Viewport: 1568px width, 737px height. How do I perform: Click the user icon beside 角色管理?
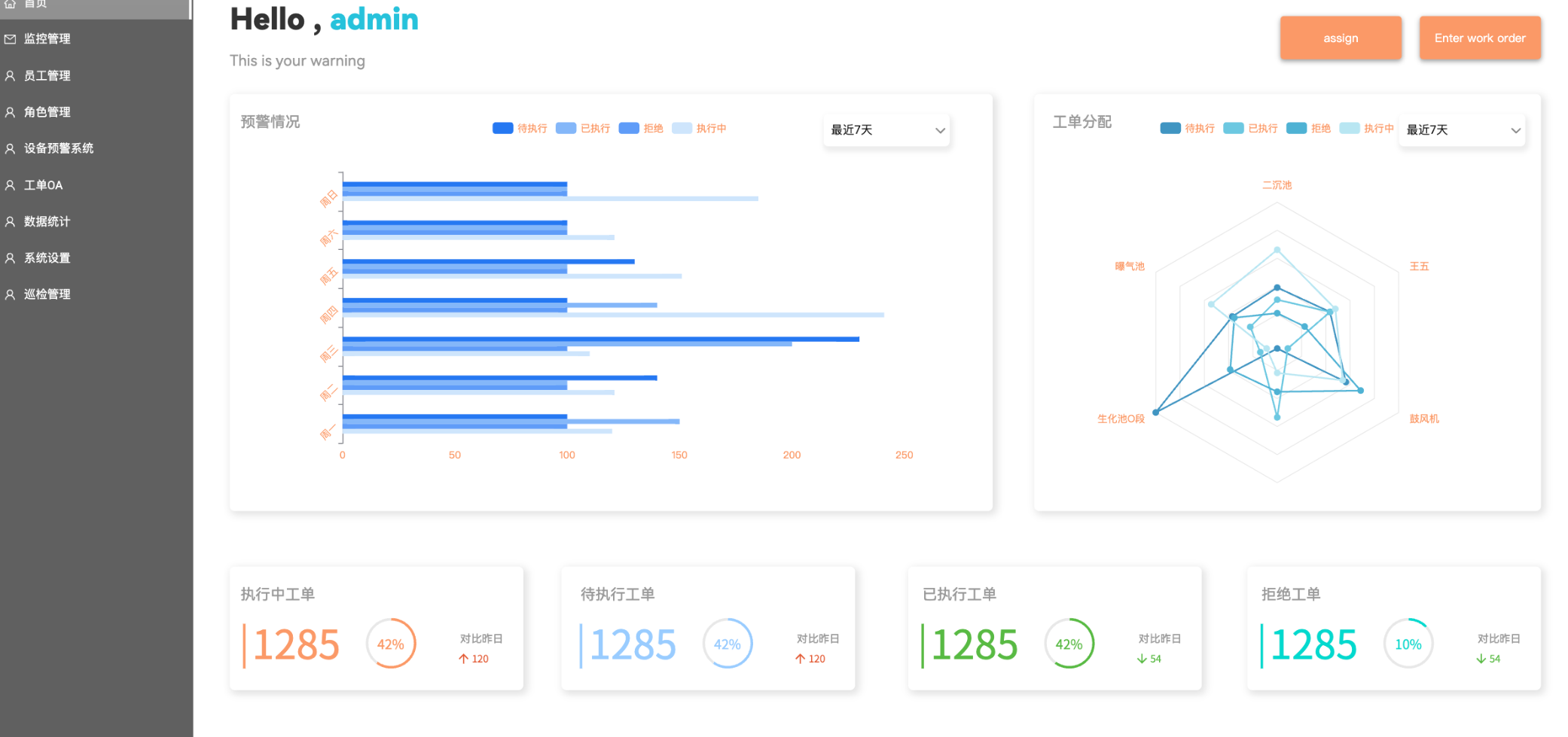pos(11,112)
